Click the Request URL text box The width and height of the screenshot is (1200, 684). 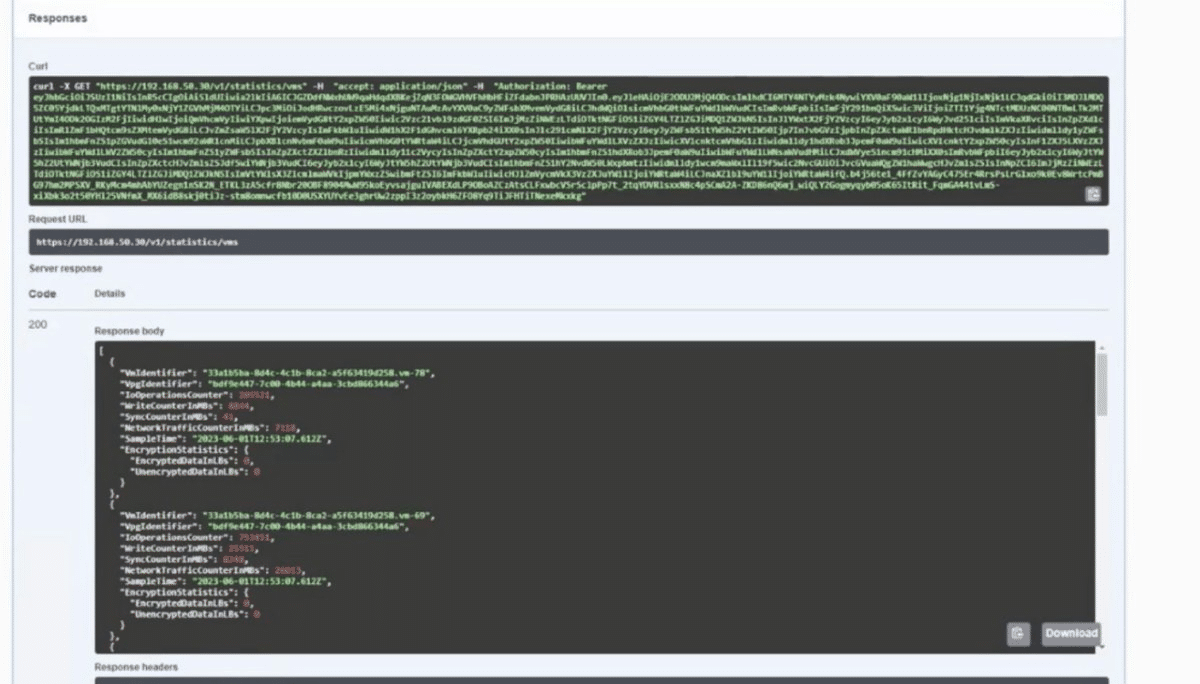568,242
